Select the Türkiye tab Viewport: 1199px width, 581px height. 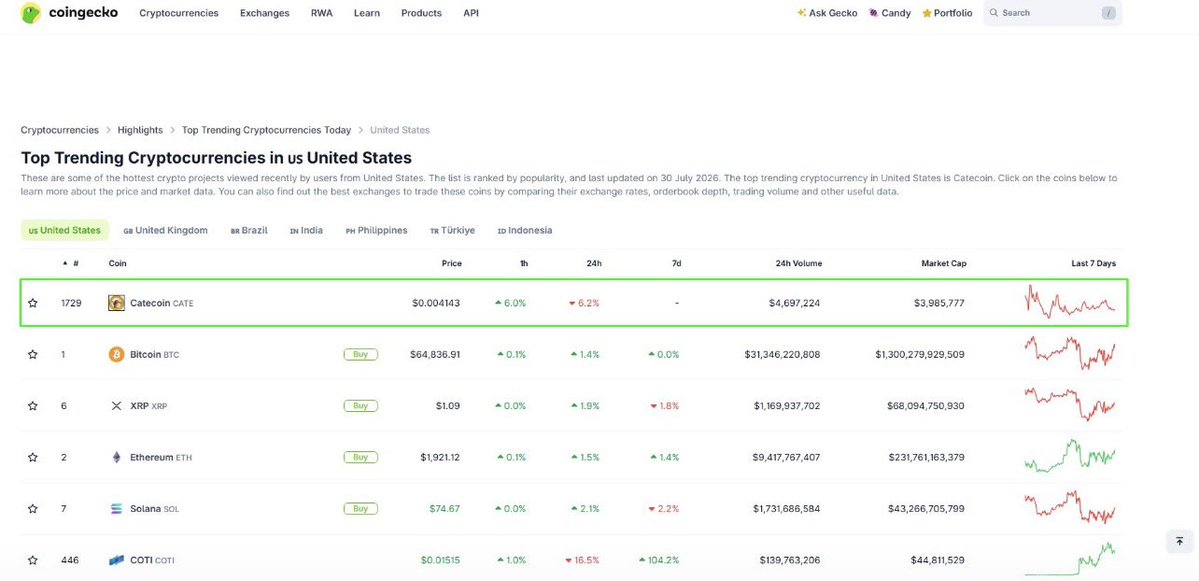(453, 230)
